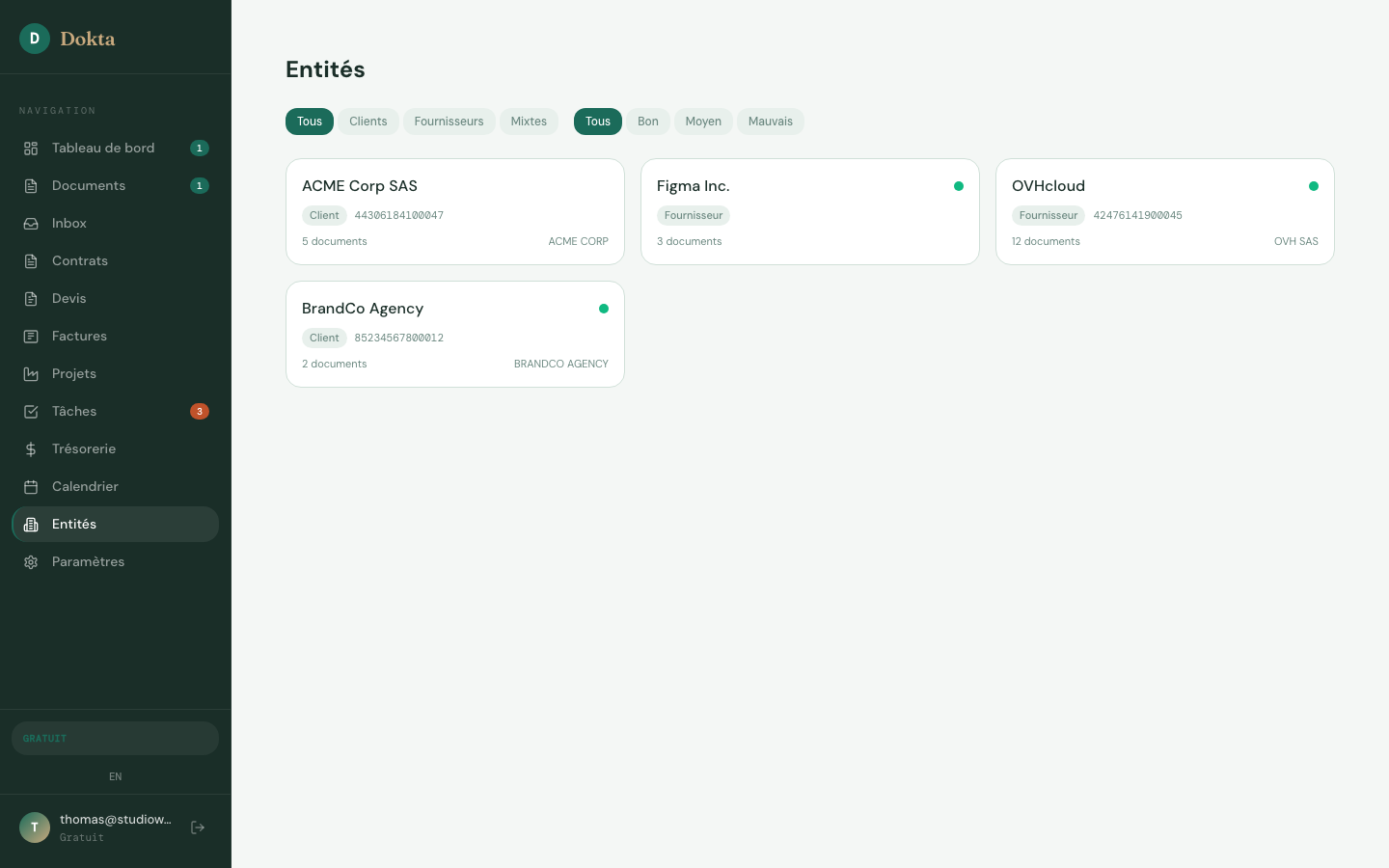Open the Inbox tray icon
Image resolution: width=1389 pixels, height=868 pixels.
(x=31, y=224)
